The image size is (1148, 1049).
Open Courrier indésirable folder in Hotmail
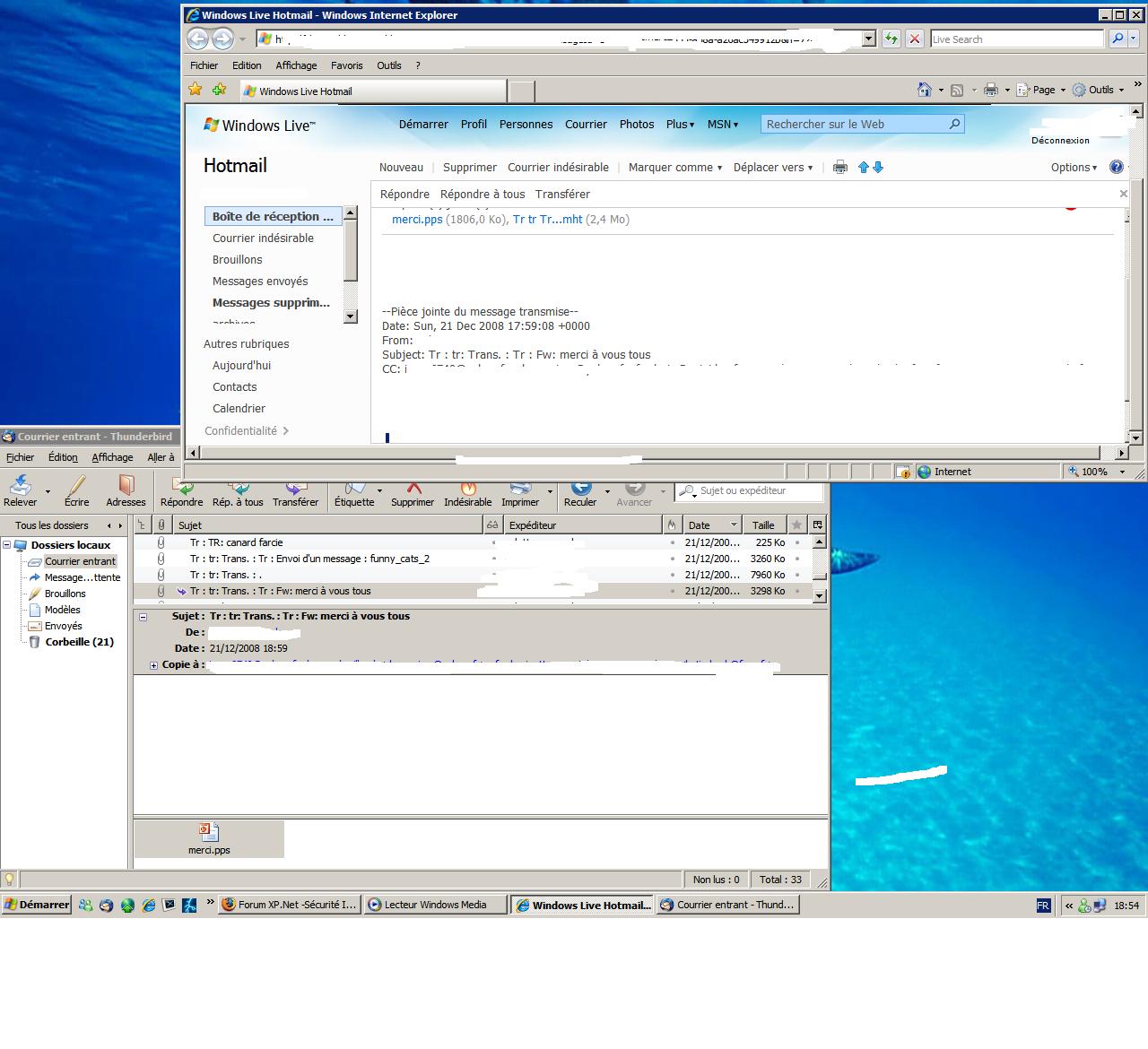tap(263, 238)
